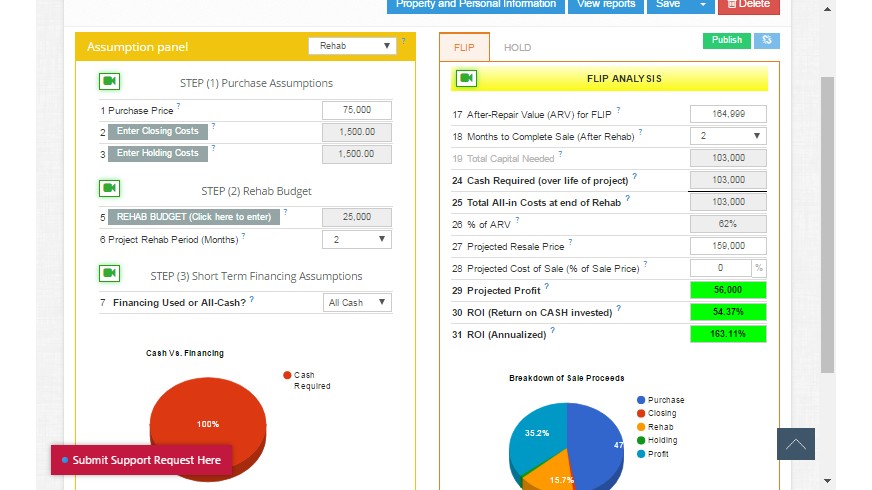The width and height of the screenshot is (872, 490).
Task: Click the green Publish button
Action: 727,40
